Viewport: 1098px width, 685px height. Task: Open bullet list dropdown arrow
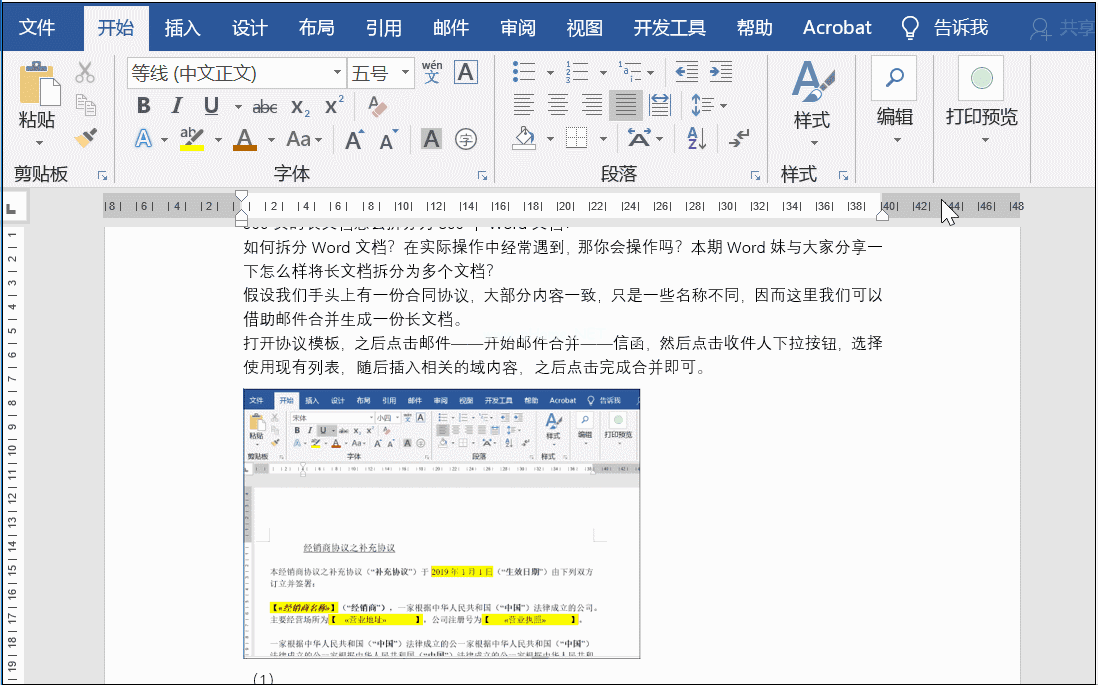pyautogui.click(x=550, y=73)
